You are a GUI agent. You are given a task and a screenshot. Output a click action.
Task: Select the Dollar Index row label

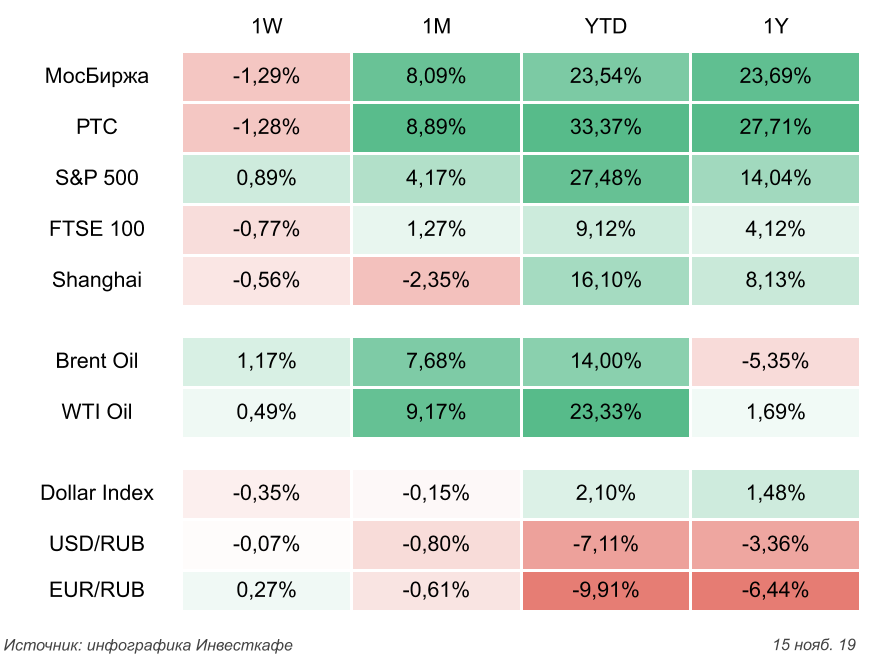[97, 493]
